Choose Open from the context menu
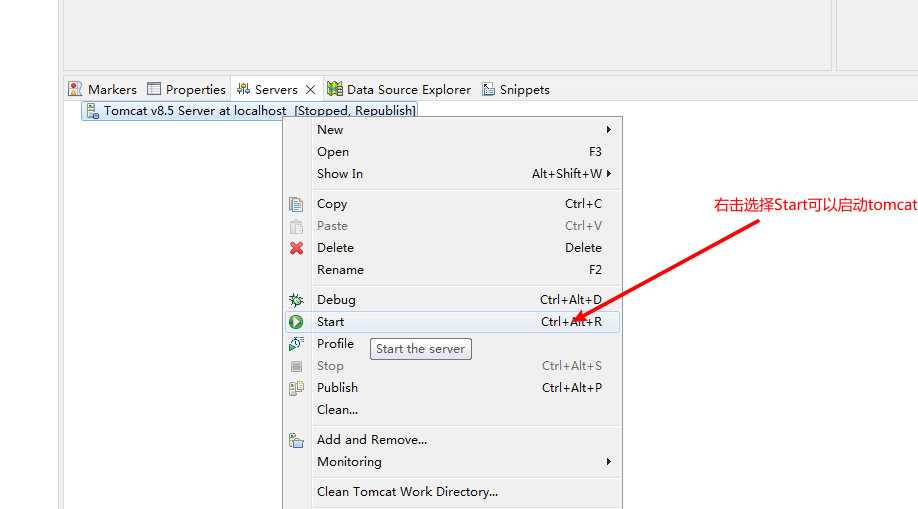Image resolution: width=918 pixels, height=509 pixels. (452, 152)
